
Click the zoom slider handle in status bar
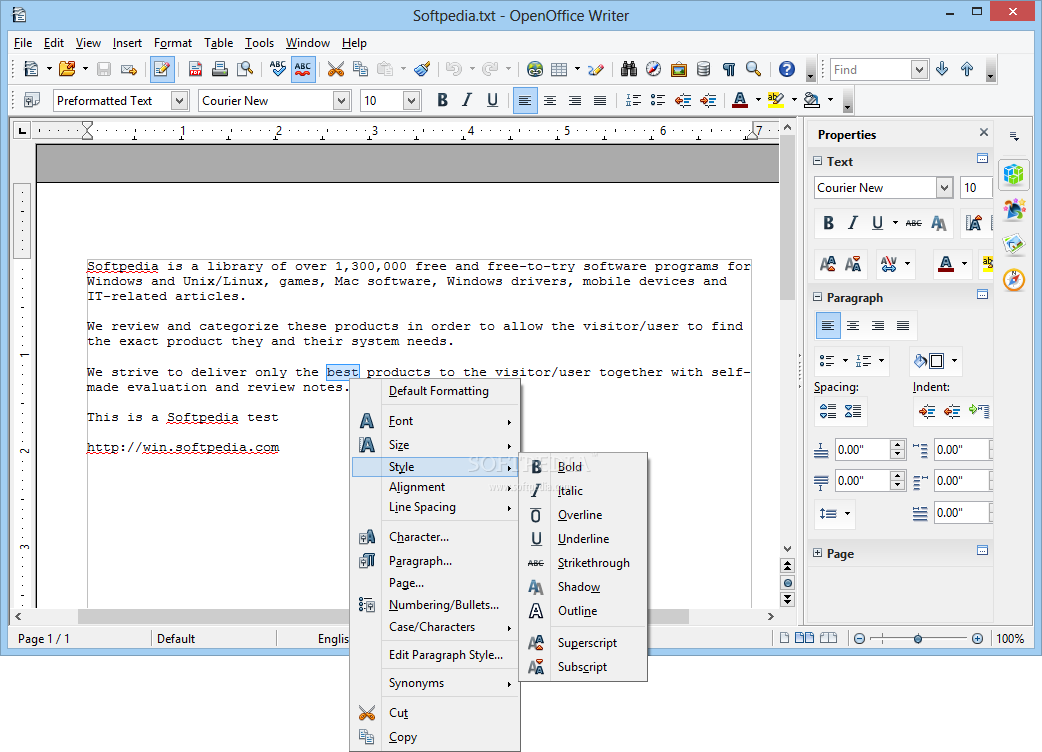(918, 638)
